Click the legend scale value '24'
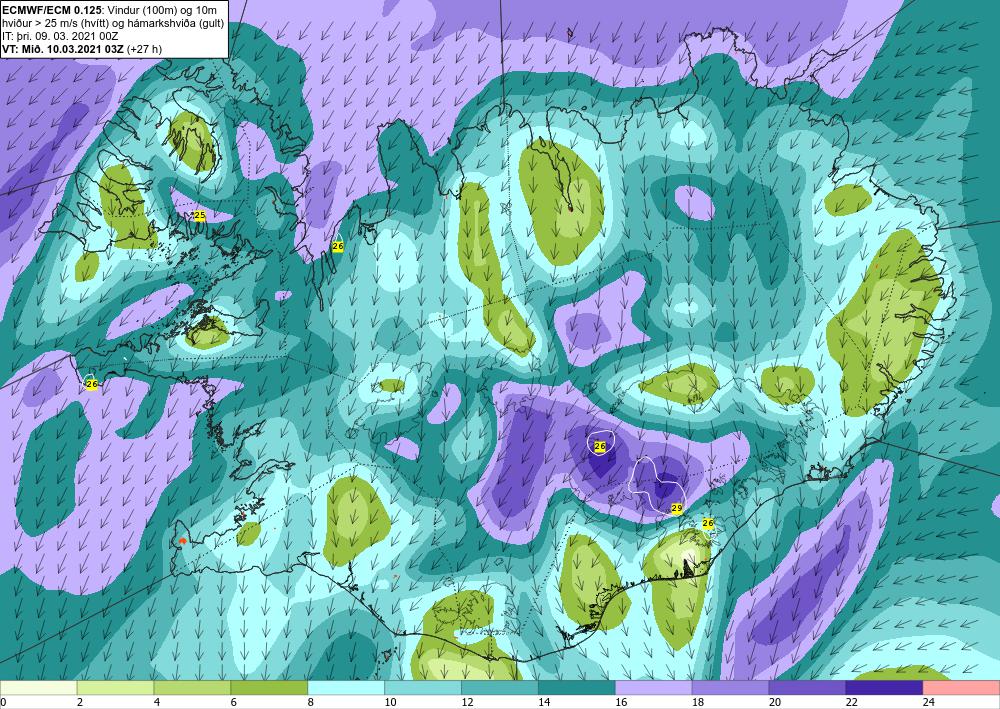 click(928, 702)
